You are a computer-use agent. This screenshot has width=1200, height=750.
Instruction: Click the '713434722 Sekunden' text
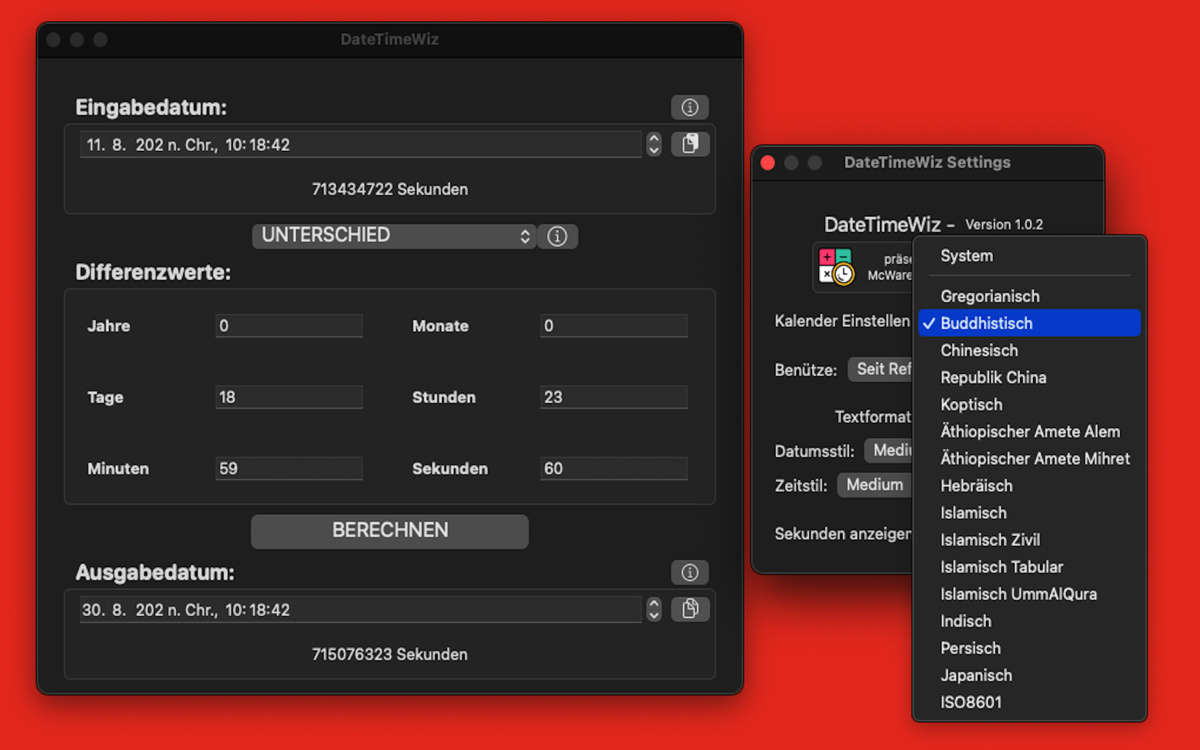click(390, 189)
